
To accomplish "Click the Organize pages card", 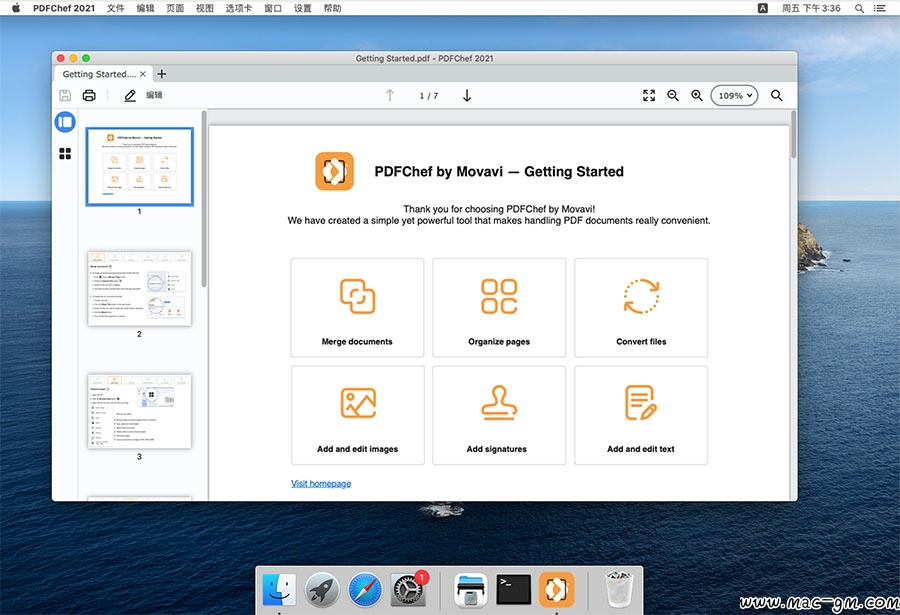I will (499, 307).
